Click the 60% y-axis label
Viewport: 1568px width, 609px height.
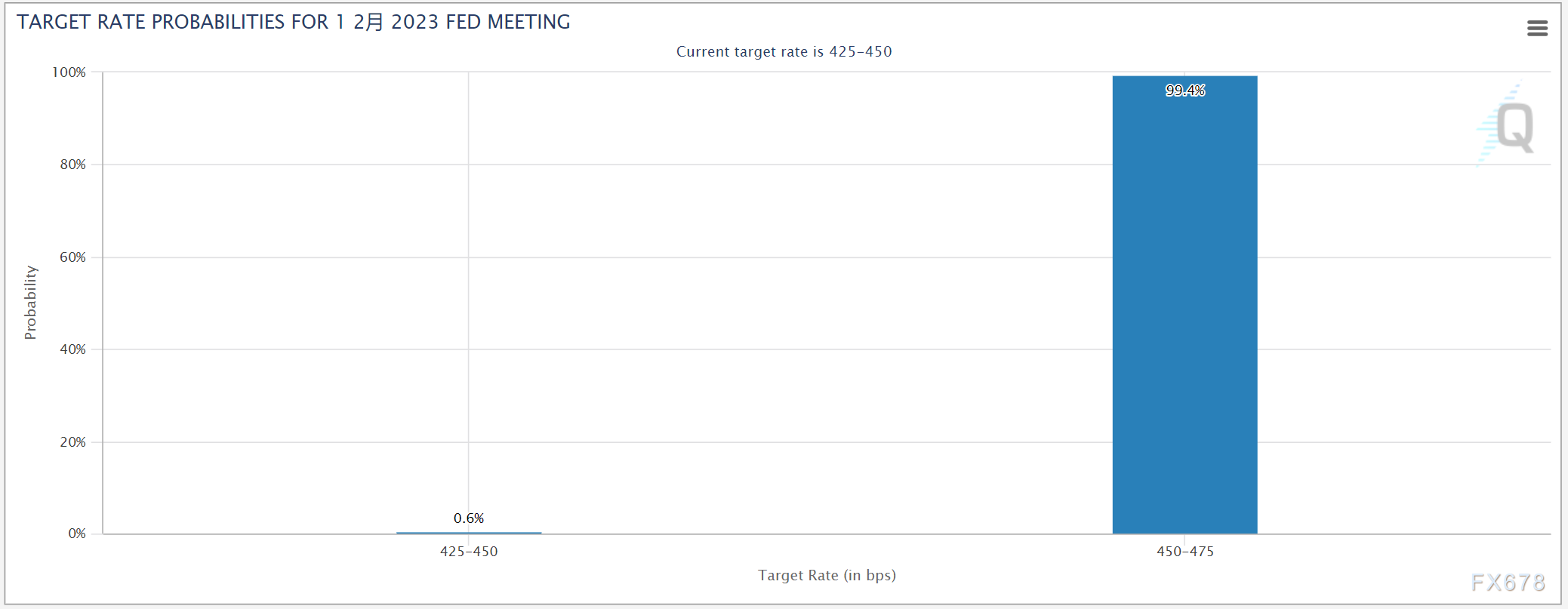[x=73, y=257]
